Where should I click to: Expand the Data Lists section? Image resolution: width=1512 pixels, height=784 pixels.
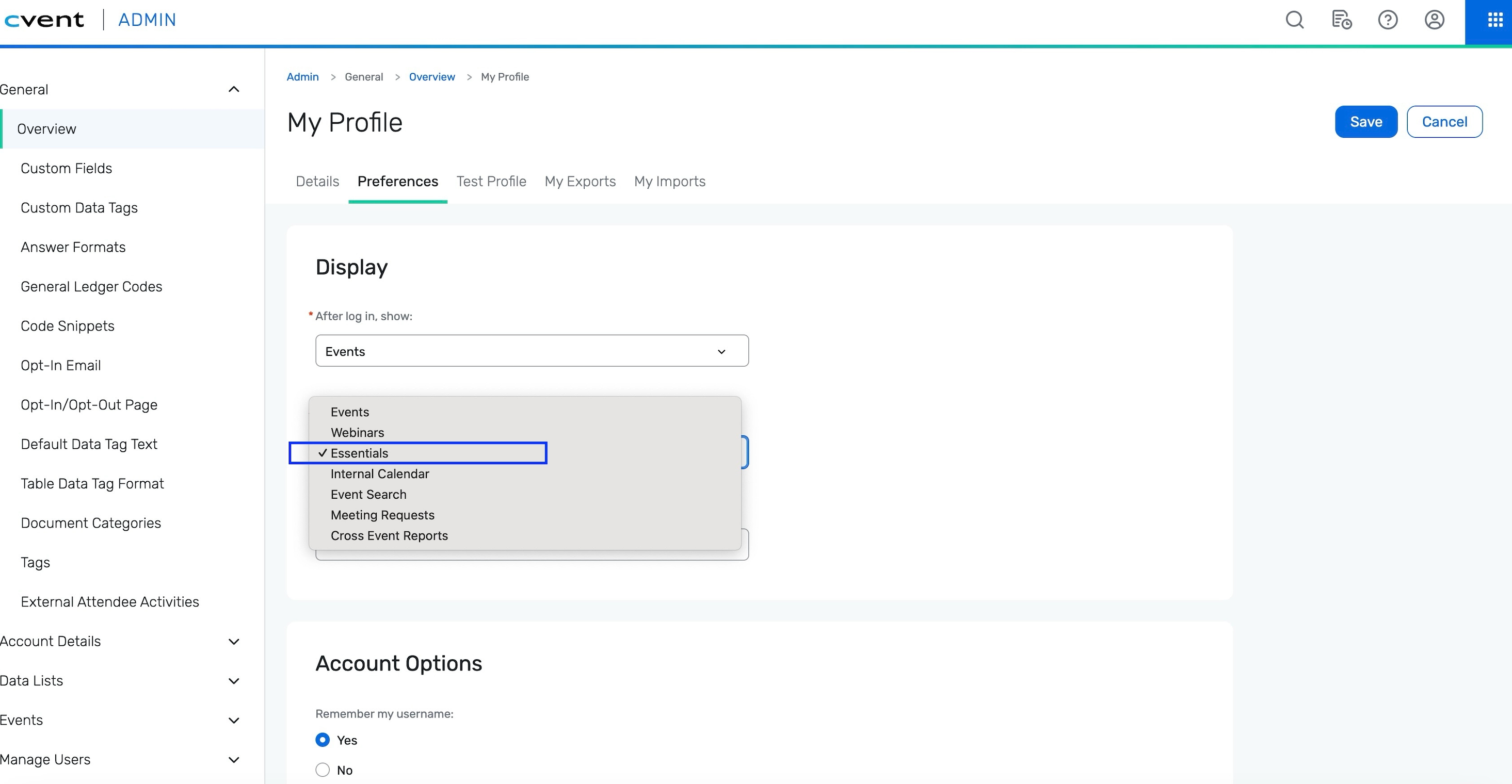(x=234, y=681)
